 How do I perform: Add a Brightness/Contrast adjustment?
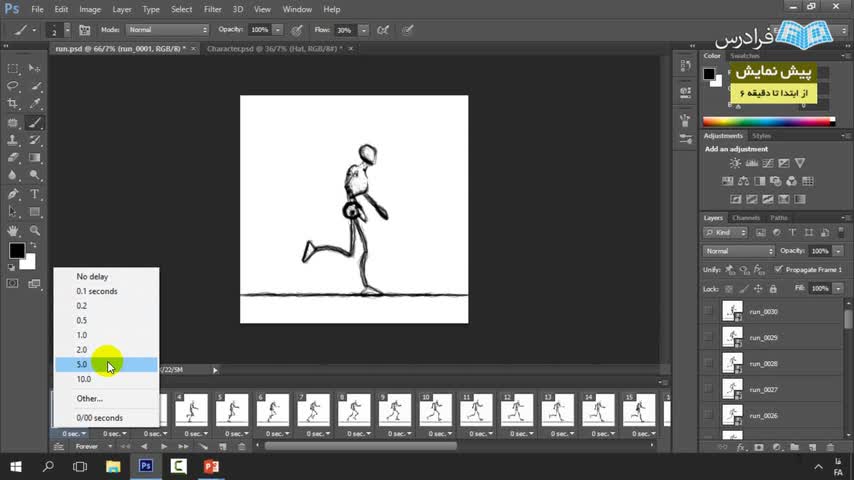pyautogui.click(x=735, y=163)
